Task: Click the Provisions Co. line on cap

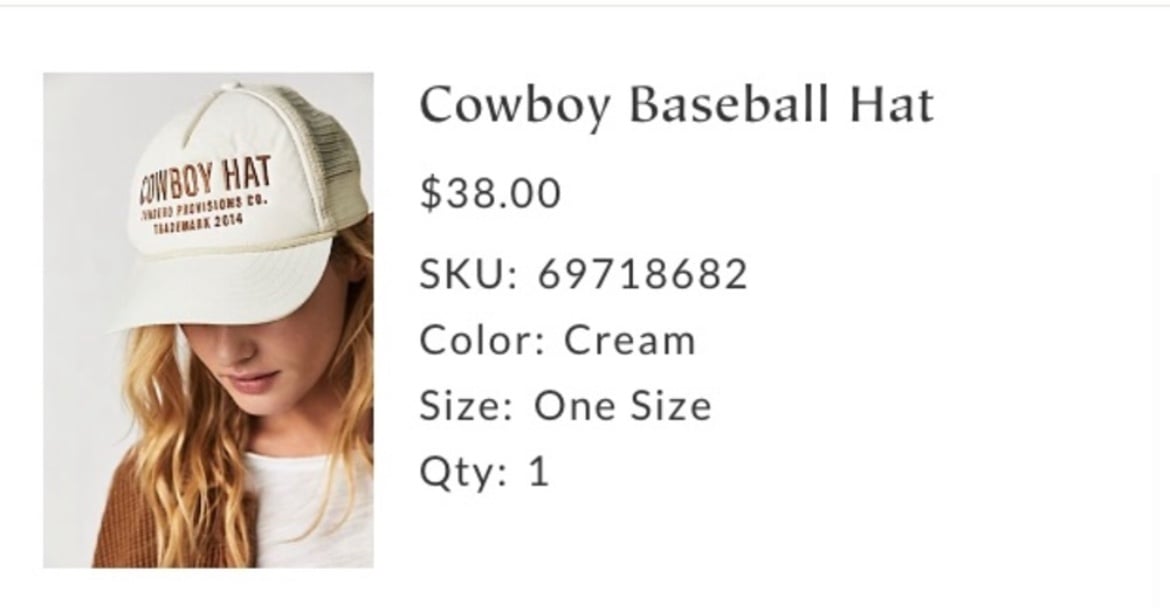Action: click(x=203, y=208)
